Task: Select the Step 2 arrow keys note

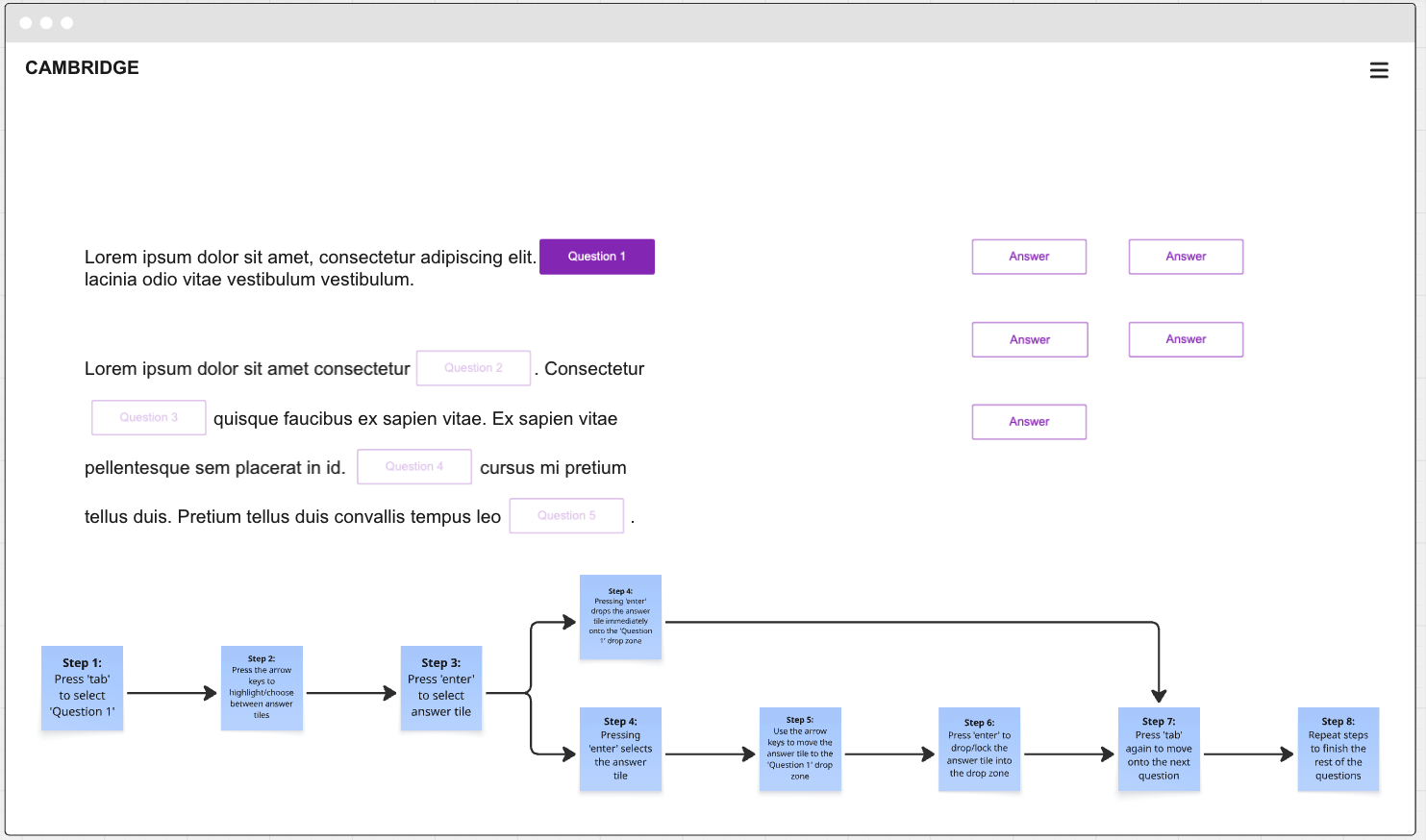Action: point(262,688)
